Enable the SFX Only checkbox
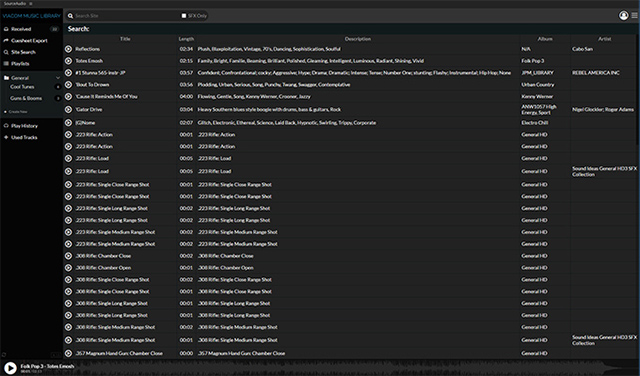Image resolution: width=640 pixels, height=376 pixels. tap(184, 16)
